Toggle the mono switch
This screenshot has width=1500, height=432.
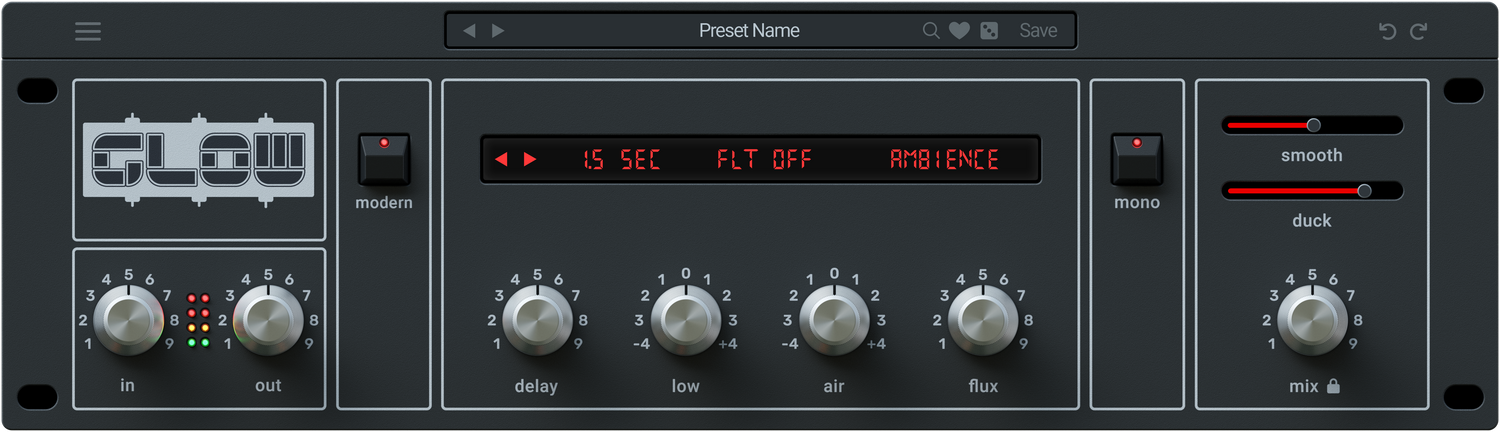click(1137, 159)
